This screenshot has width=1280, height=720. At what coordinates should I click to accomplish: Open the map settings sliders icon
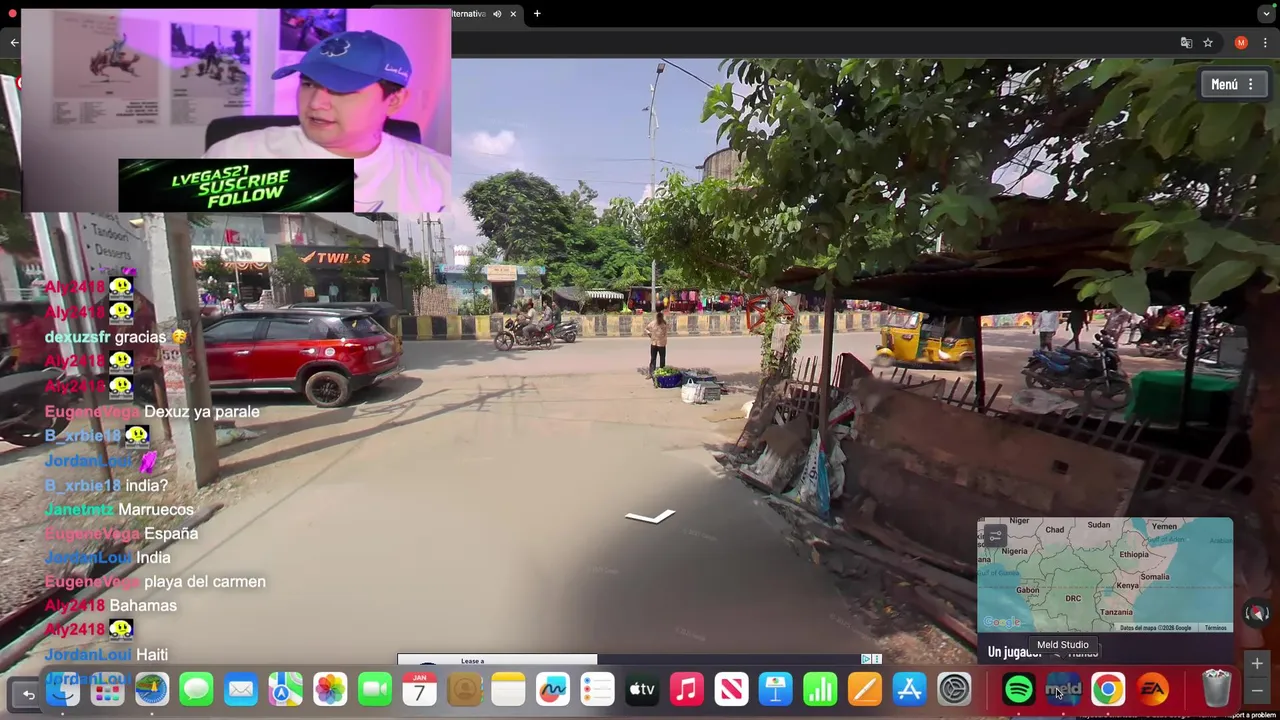[995, 536]
